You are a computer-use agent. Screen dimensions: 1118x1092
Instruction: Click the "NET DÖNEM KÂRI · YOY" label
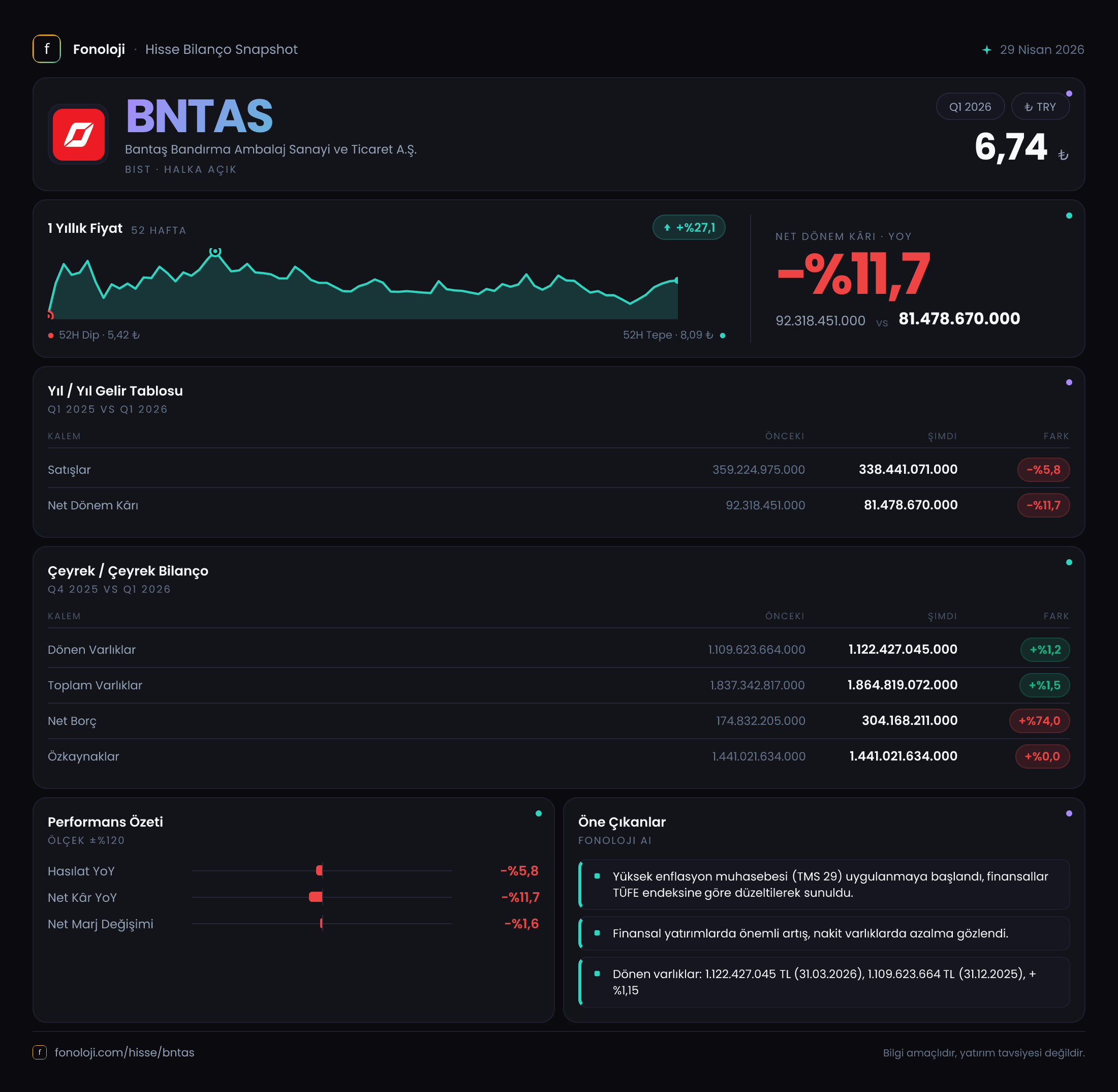(844, 236)
